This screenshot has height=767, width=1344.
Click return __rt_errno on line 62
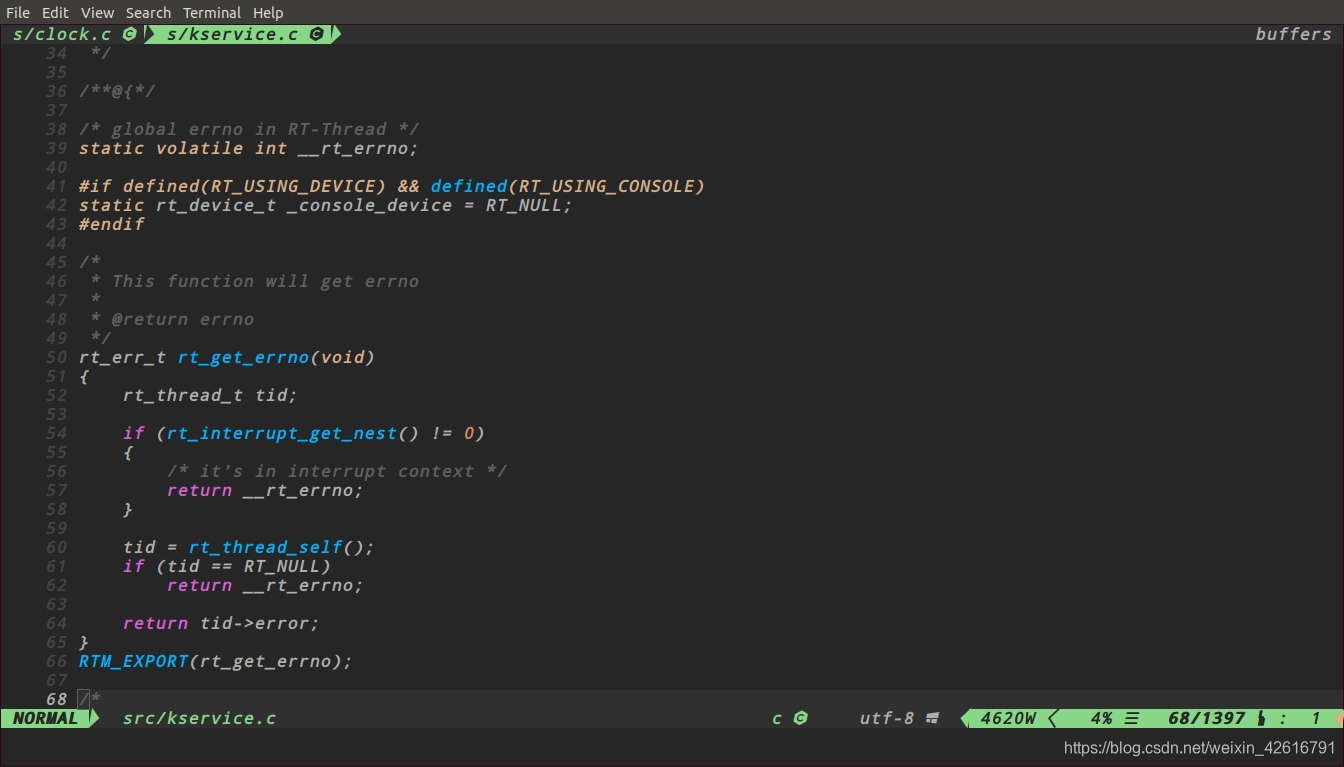265,585
